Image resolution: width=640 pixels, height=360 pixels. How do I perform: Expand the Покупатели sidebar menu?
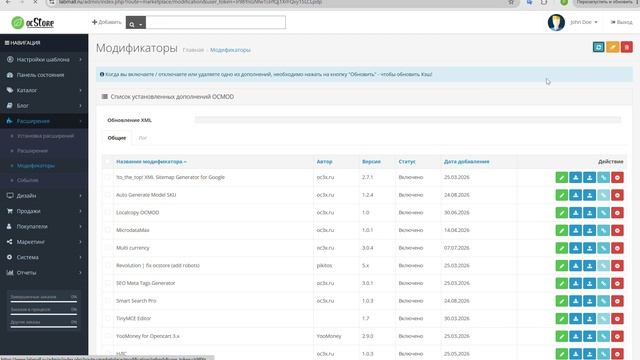[x=44, y=227]
